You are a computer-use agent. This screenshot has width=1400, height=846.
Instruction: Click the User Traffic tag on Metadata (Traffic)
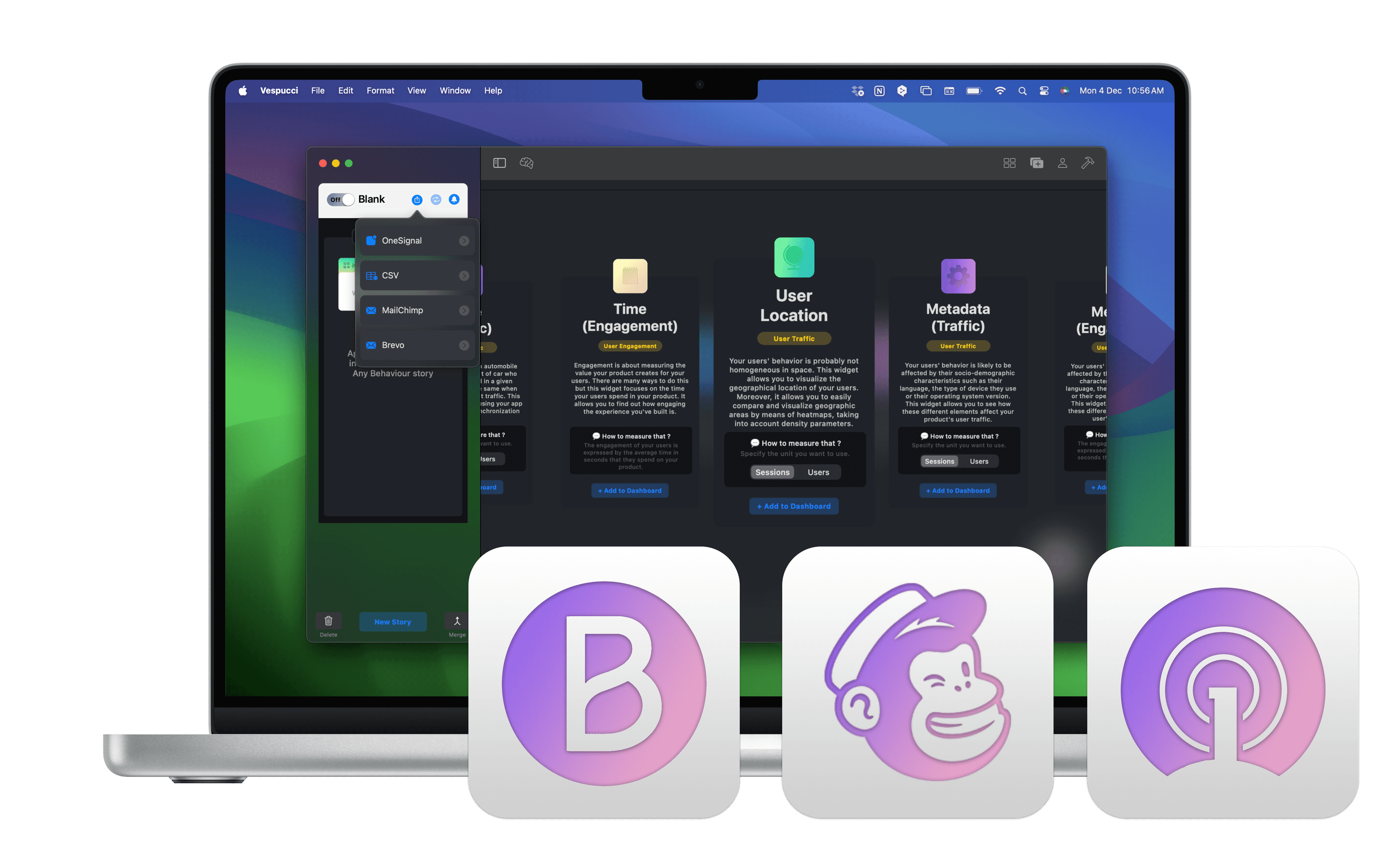(958, 346)
